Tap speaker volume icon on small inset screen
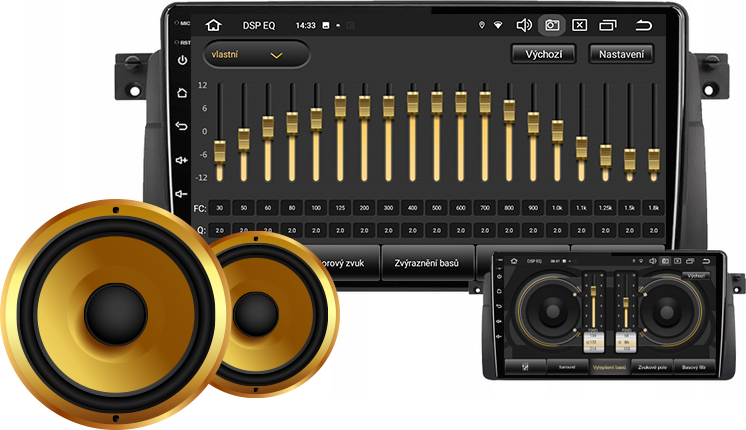Viewport: 746px width, 430px height. click(653, 261)
